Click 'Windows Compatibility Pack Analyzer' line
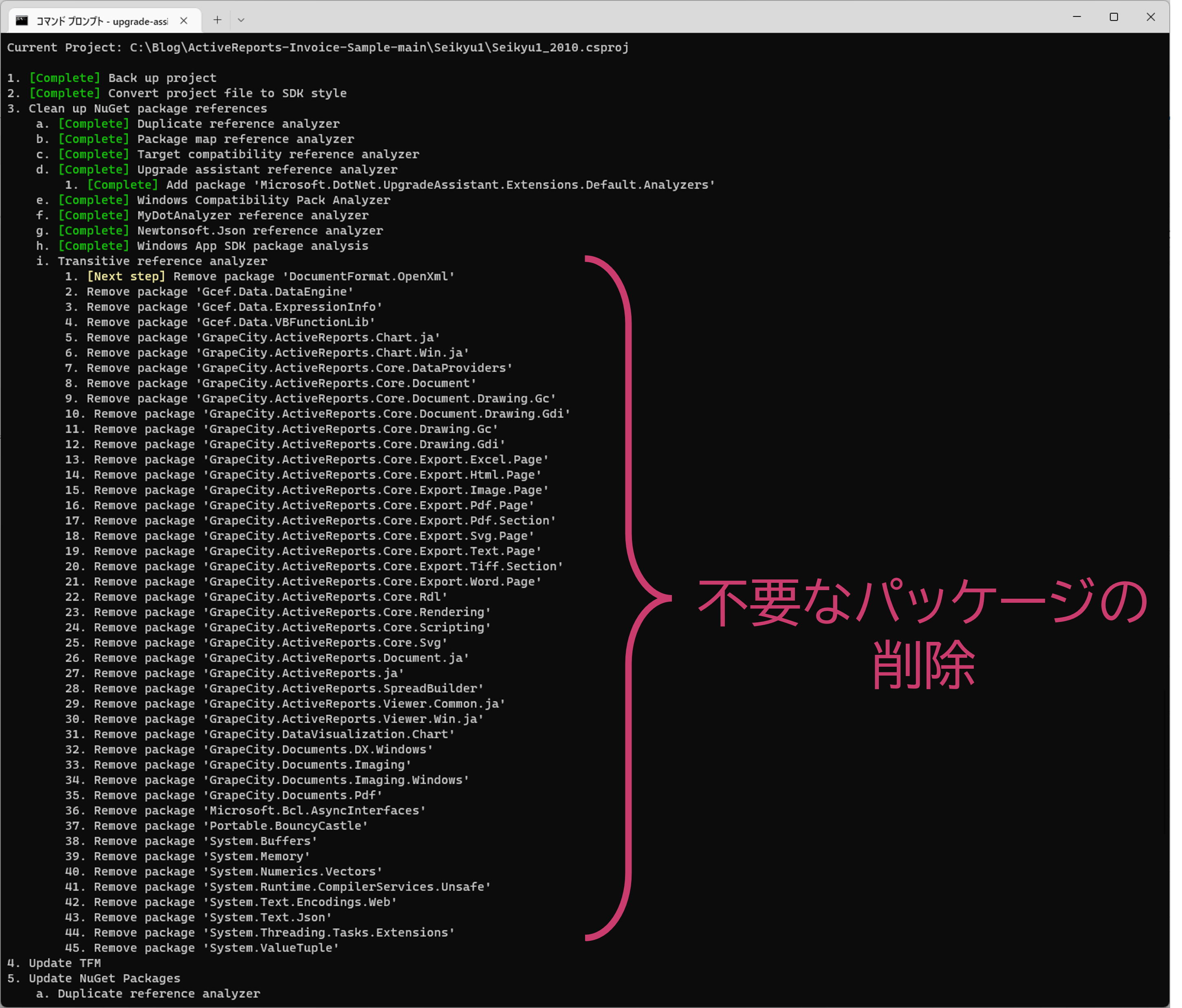This screenshot has height=1008, width=1182. (x=214, y=200)
